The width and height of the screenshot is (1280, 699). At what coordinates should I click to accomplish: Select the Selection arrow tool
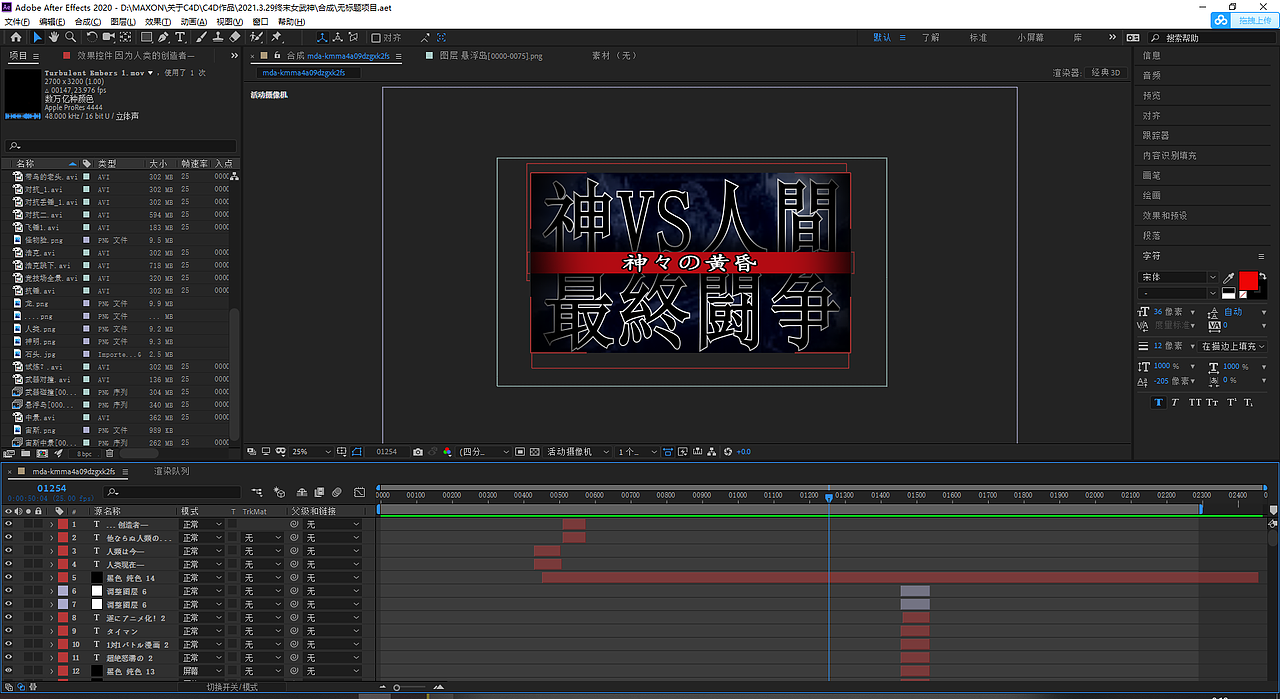(37, 37)
